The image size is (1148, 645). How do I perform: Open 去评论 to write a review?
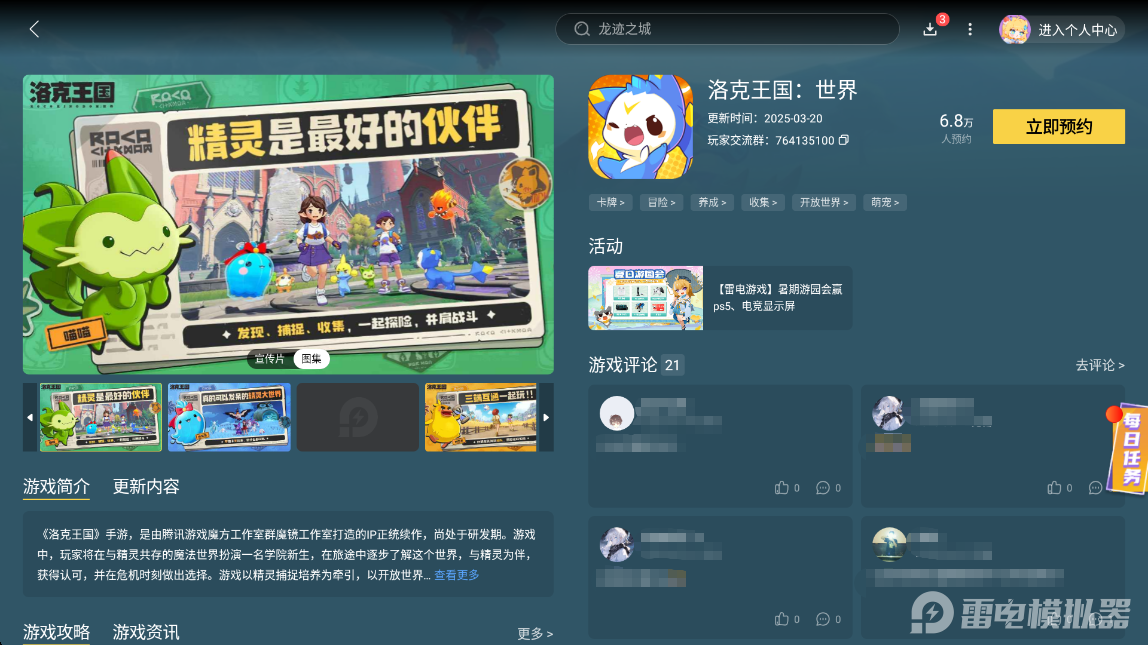click(x=1100, y=365)
